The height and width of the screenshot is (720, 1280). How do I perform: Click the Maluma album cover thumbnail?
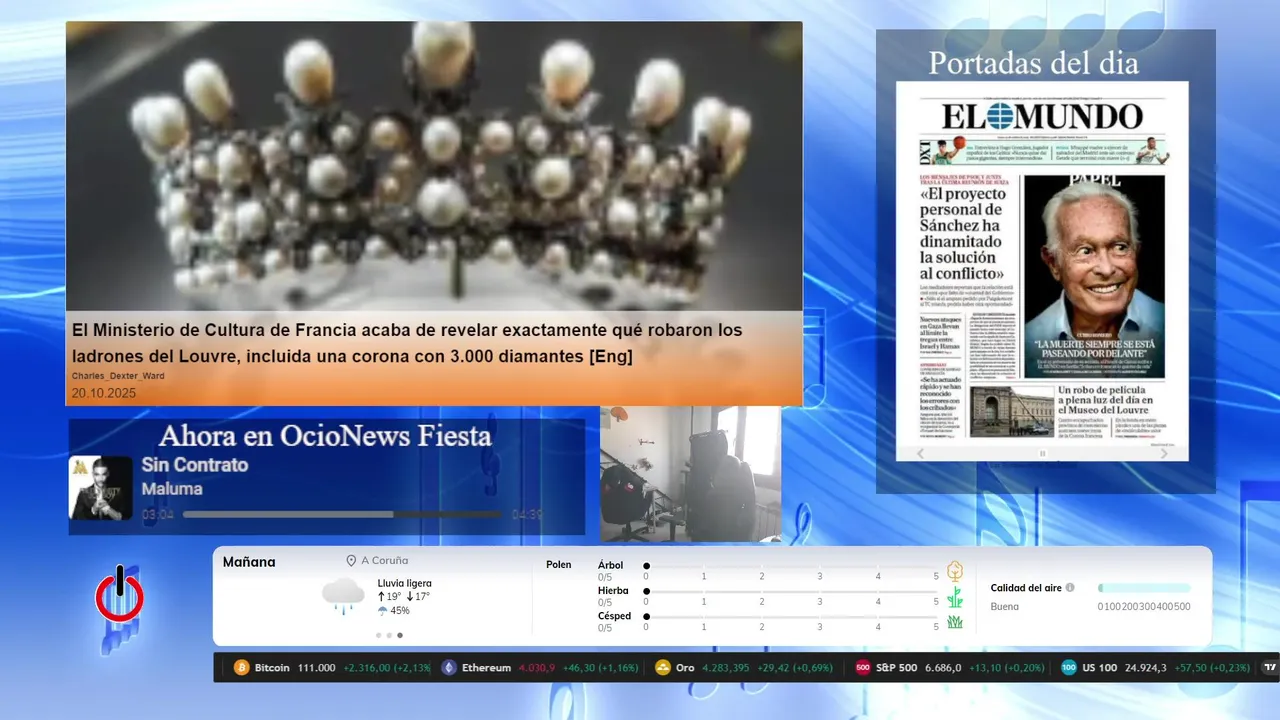pos(101,488)
